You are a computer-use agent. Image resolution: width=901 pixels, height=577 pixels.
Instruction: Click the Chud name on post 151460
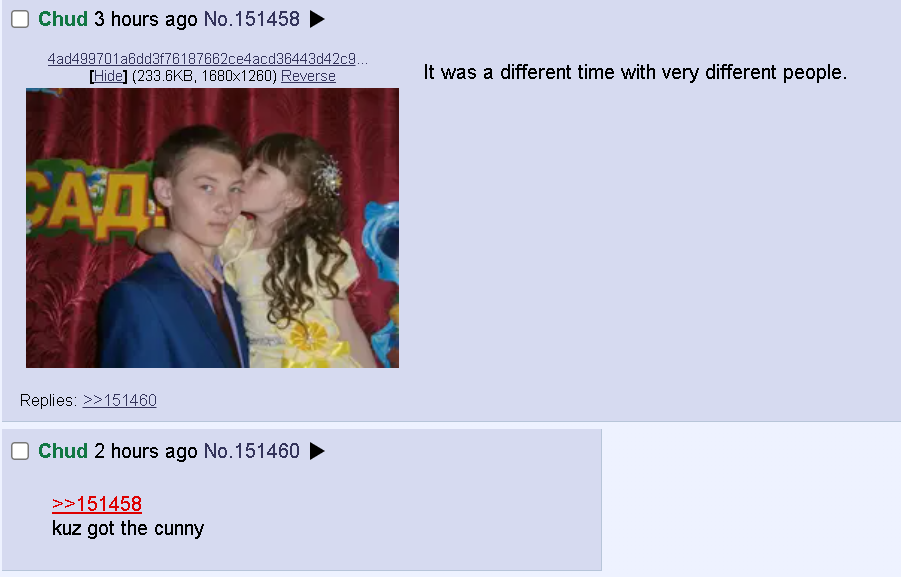63,451
